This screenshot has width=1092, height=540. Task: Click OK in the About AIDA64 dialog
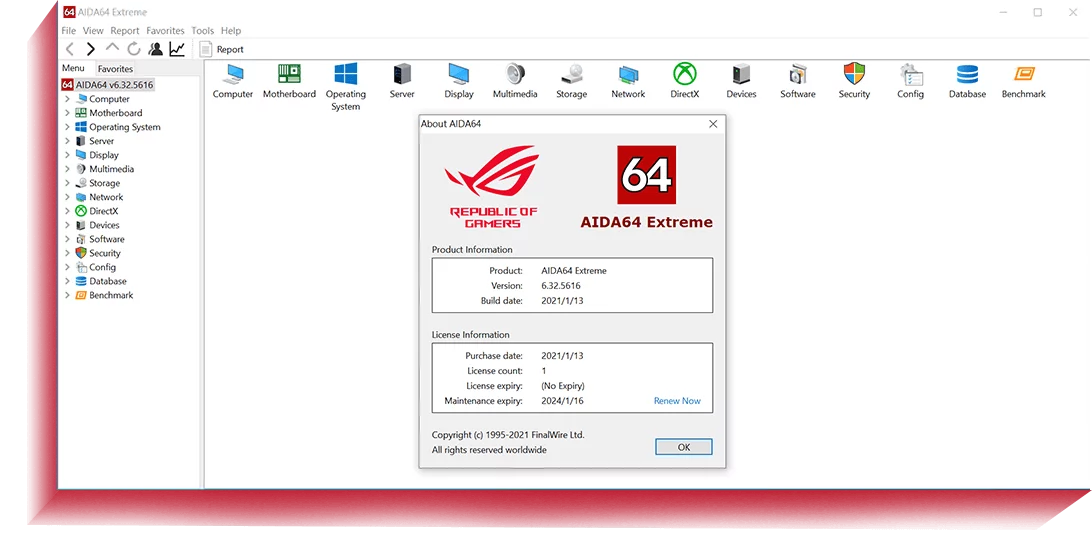pyautogui.click(x=683, y=447)
